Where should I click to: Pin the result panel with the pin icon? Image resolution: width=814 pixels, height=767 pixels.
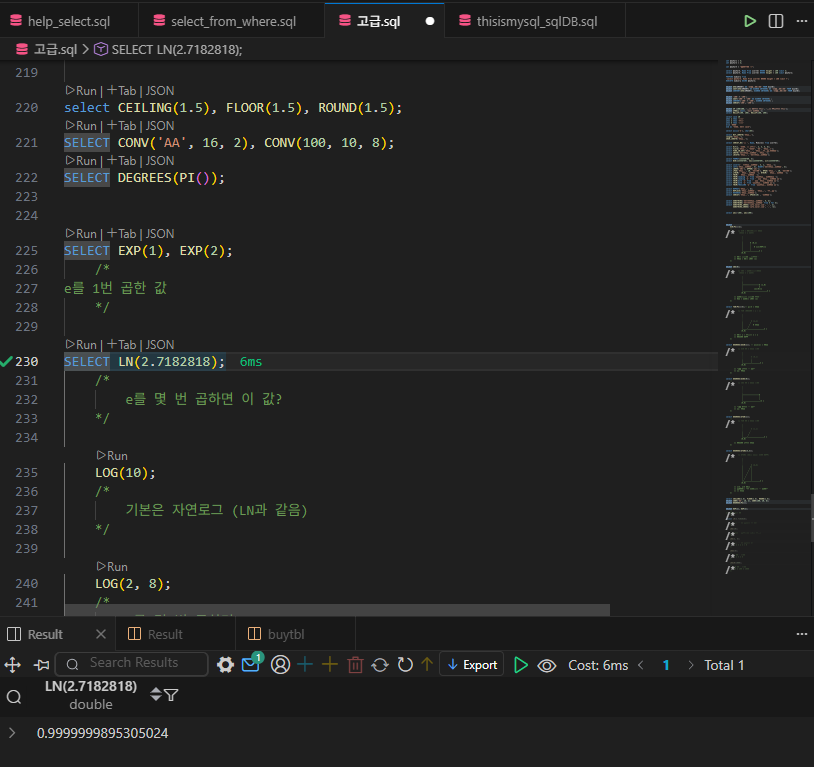[42, 665]
